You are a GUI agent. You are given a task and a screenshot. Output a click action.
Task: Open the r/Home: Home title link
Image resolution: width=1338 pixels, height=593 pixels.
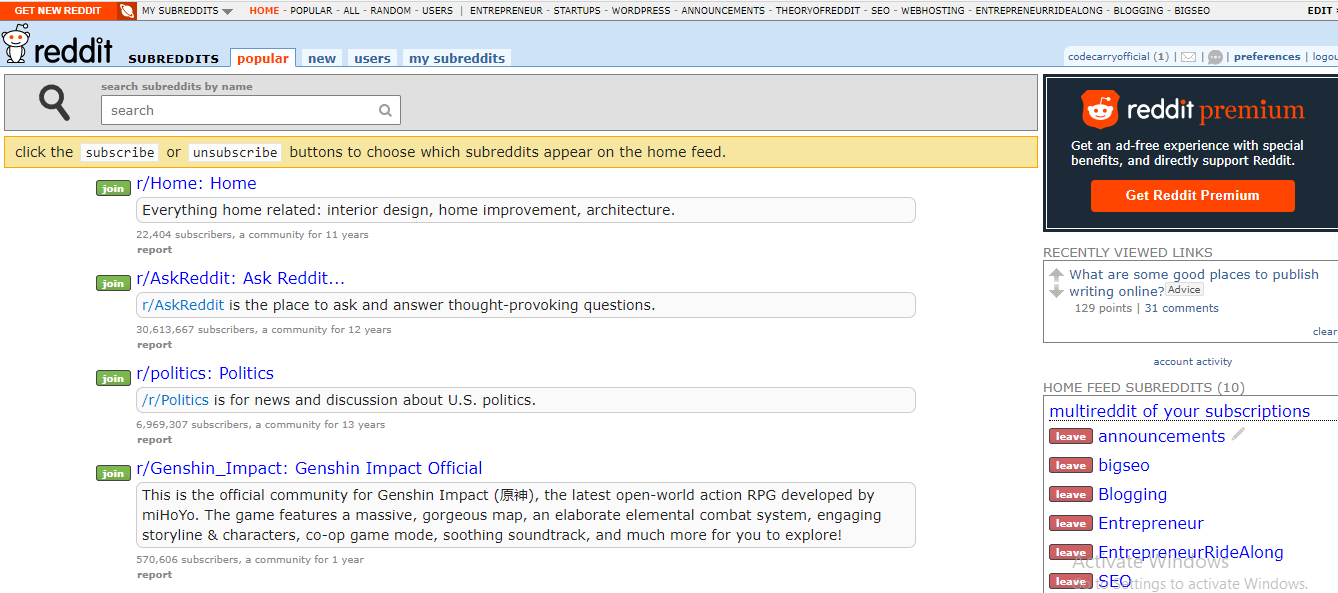tap(196, 183)
